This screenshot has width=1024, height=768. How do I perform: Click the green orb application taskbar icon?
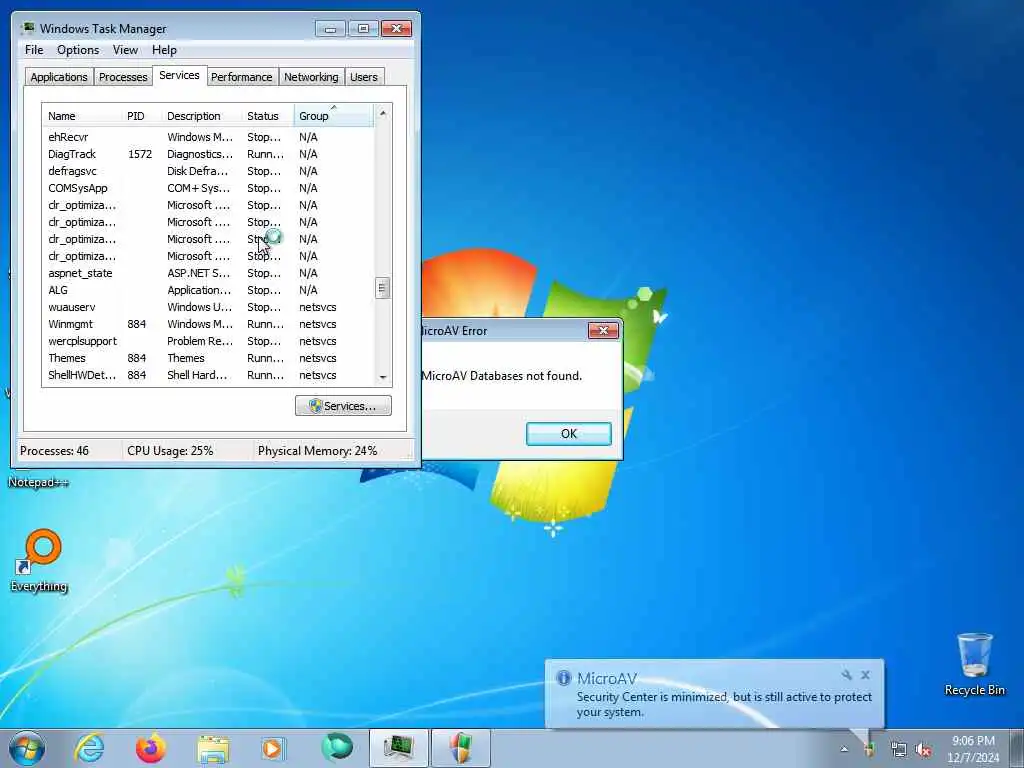337,748
